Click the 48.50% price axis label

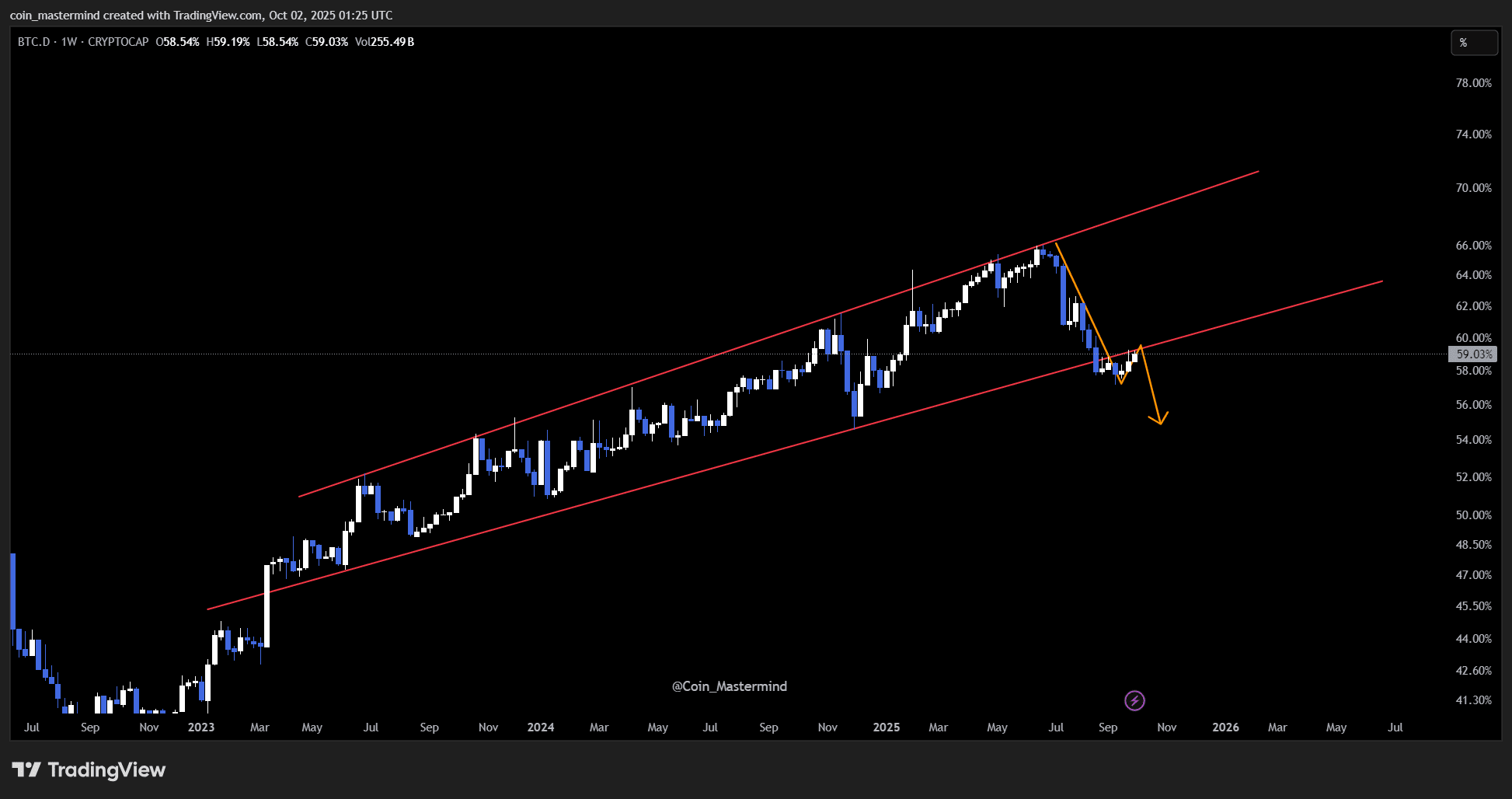point(1474,545)
